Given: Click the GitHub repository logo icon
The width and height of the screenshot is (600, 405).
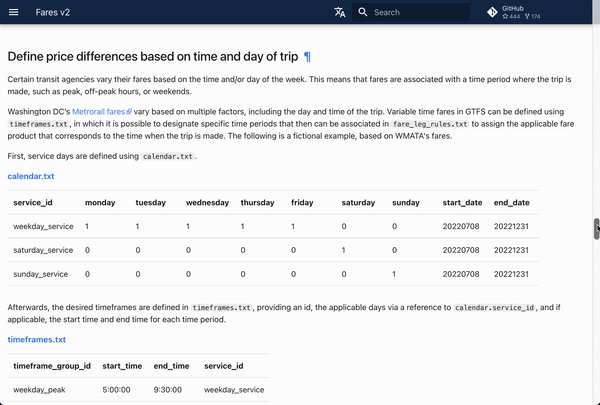Looking at the screenshot, I should 492,12.
